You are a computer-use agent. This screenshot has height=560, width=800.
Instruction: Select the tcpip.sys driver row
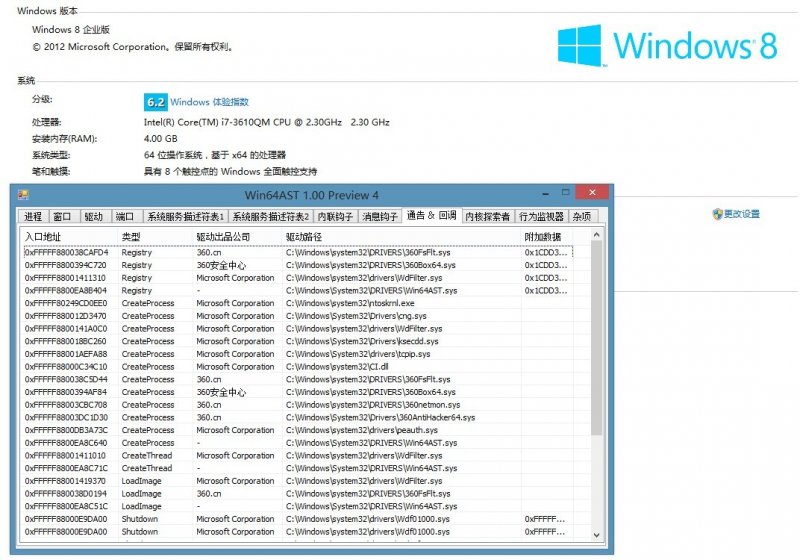(298, 354)
